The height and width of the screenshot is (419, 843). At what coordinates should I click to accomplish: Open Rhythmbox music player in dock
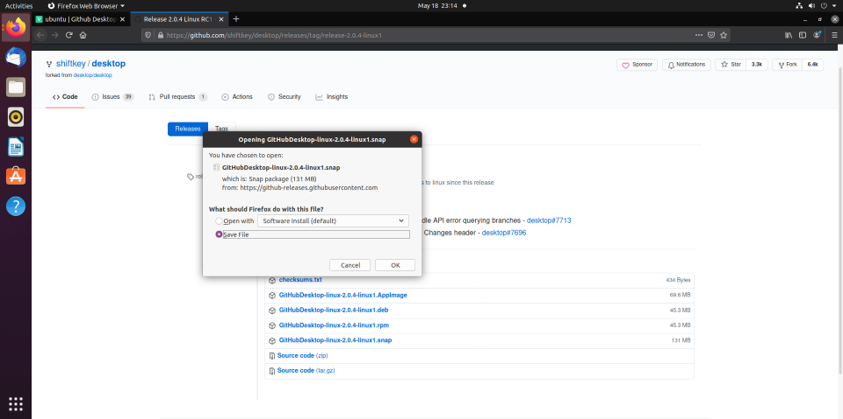(x=15, y=117)
